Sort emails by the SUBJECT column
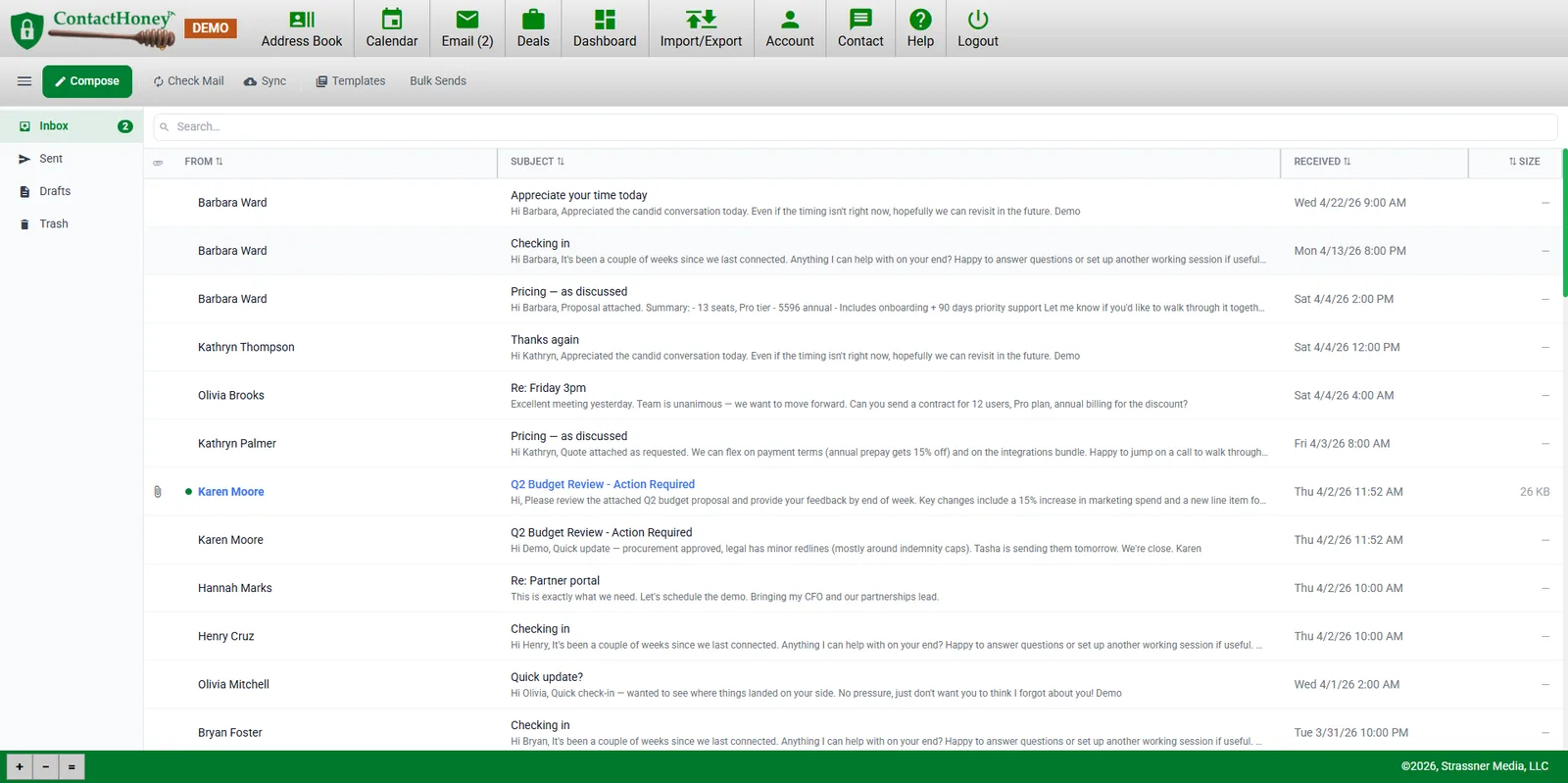Image resolution: width=1568 pixels, height=783 pixels. 537,162
